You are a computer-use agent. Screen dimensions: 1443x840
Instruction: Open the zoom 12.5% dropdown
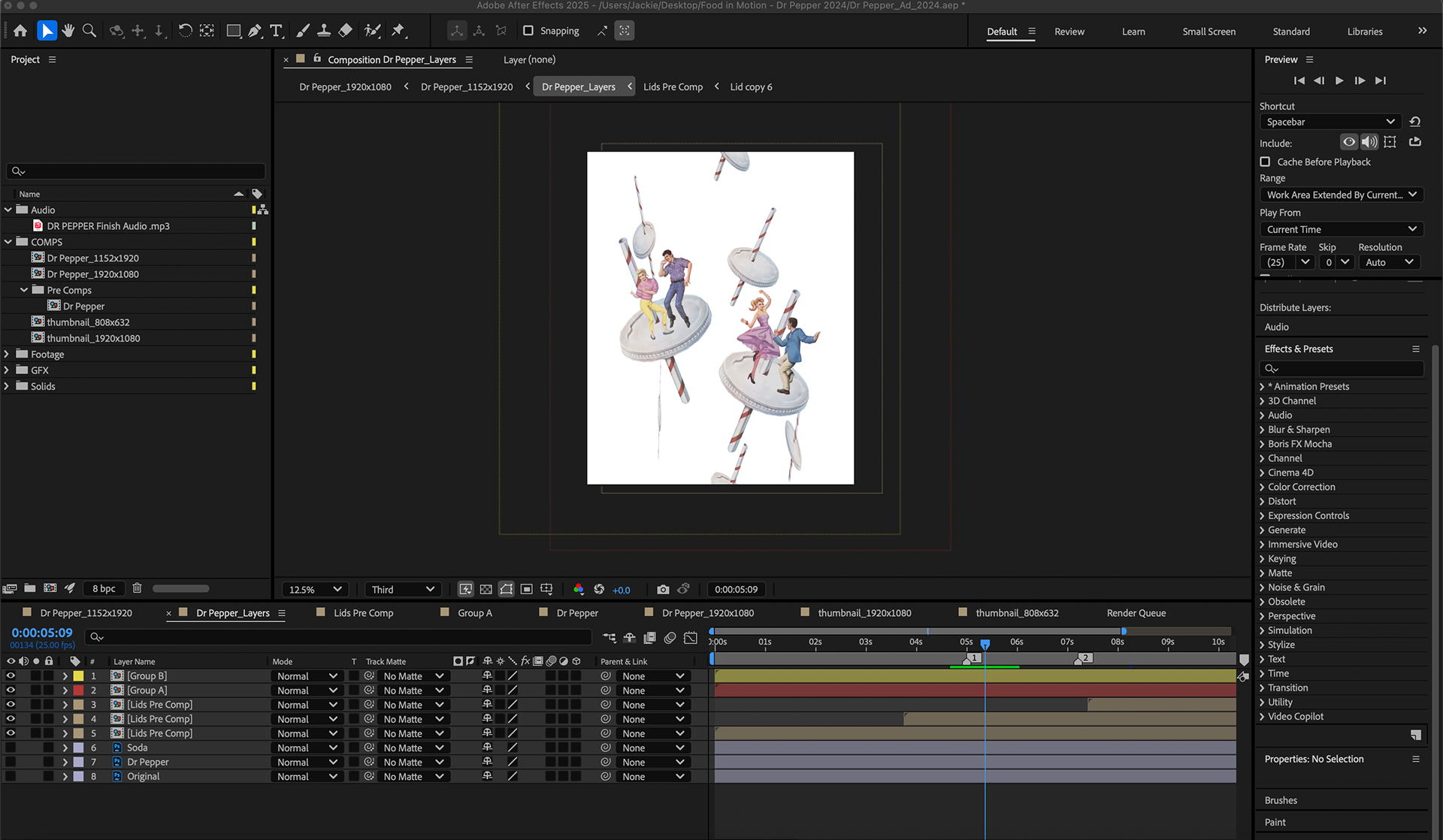[x=316, y=590]
